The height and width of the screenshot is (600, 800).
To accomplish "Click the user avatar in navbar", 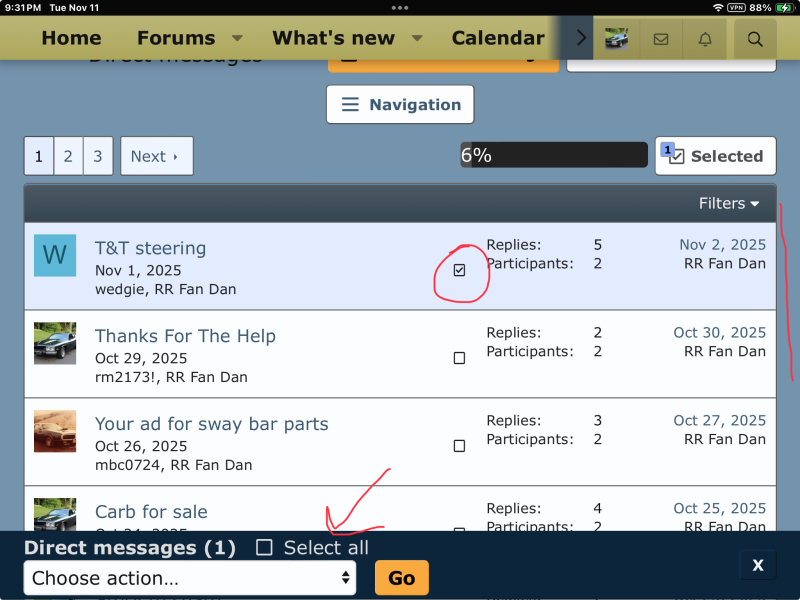I will (616, 39).
